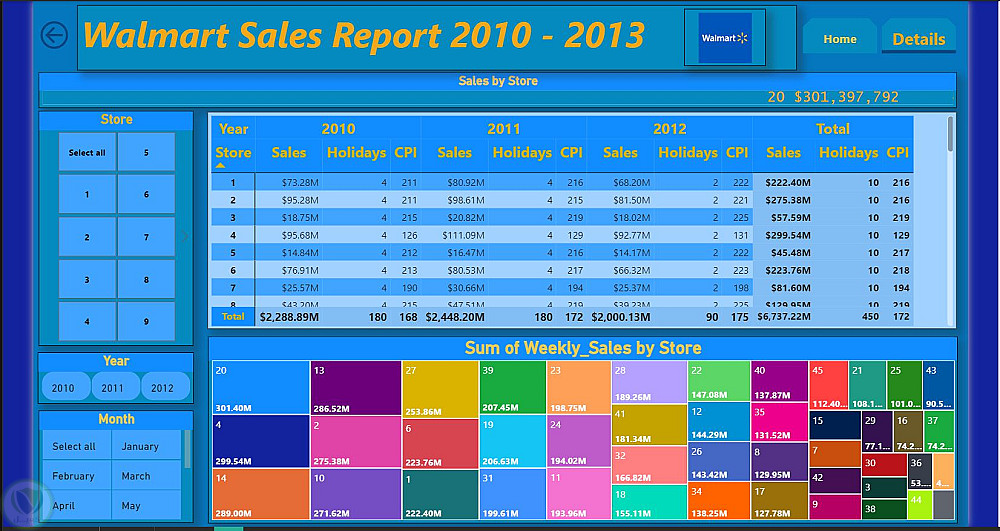Click store 41 treemap tile

649,425
